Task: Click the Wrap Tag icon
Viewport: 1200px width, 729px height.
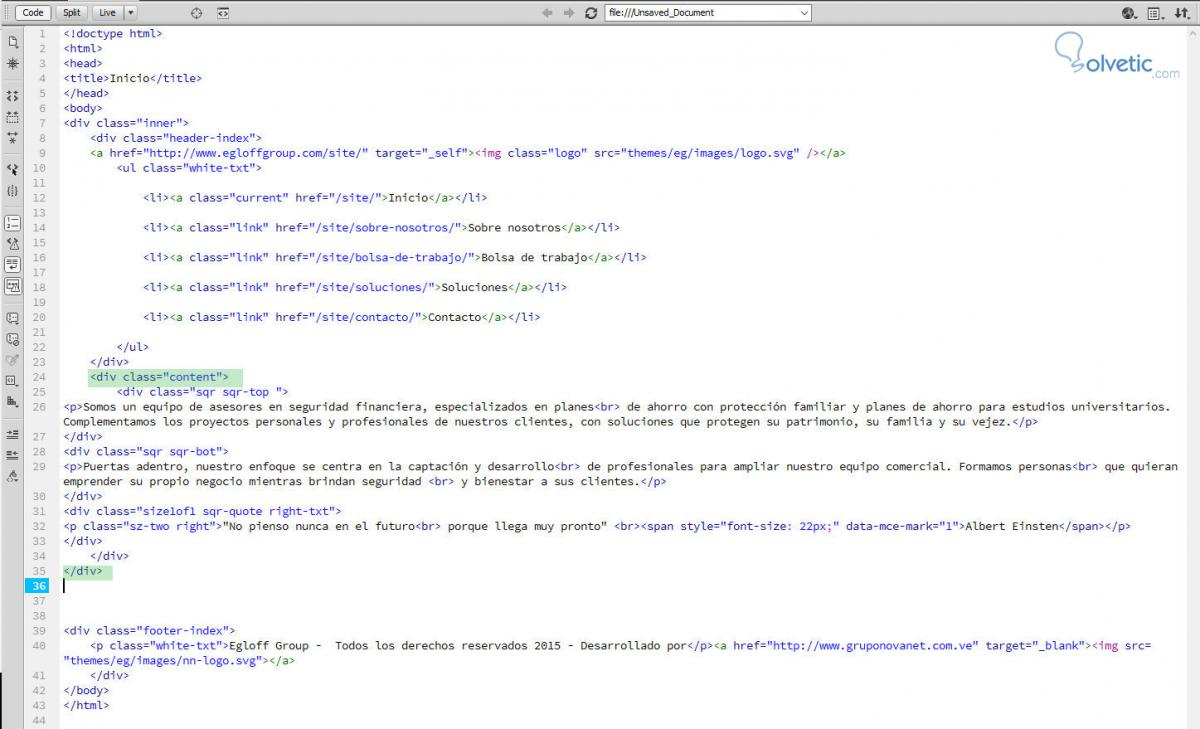Action: point(13,360)
